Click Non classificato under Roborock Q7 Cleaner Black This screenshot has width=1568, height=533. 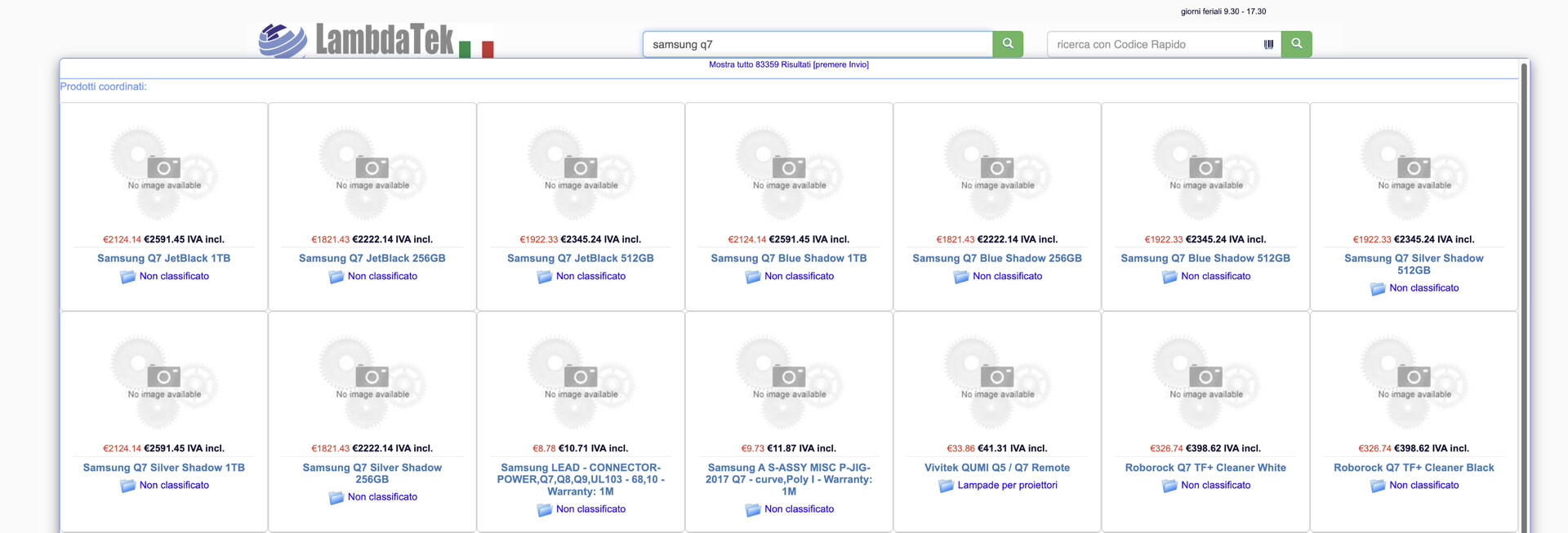point(1424,485)
